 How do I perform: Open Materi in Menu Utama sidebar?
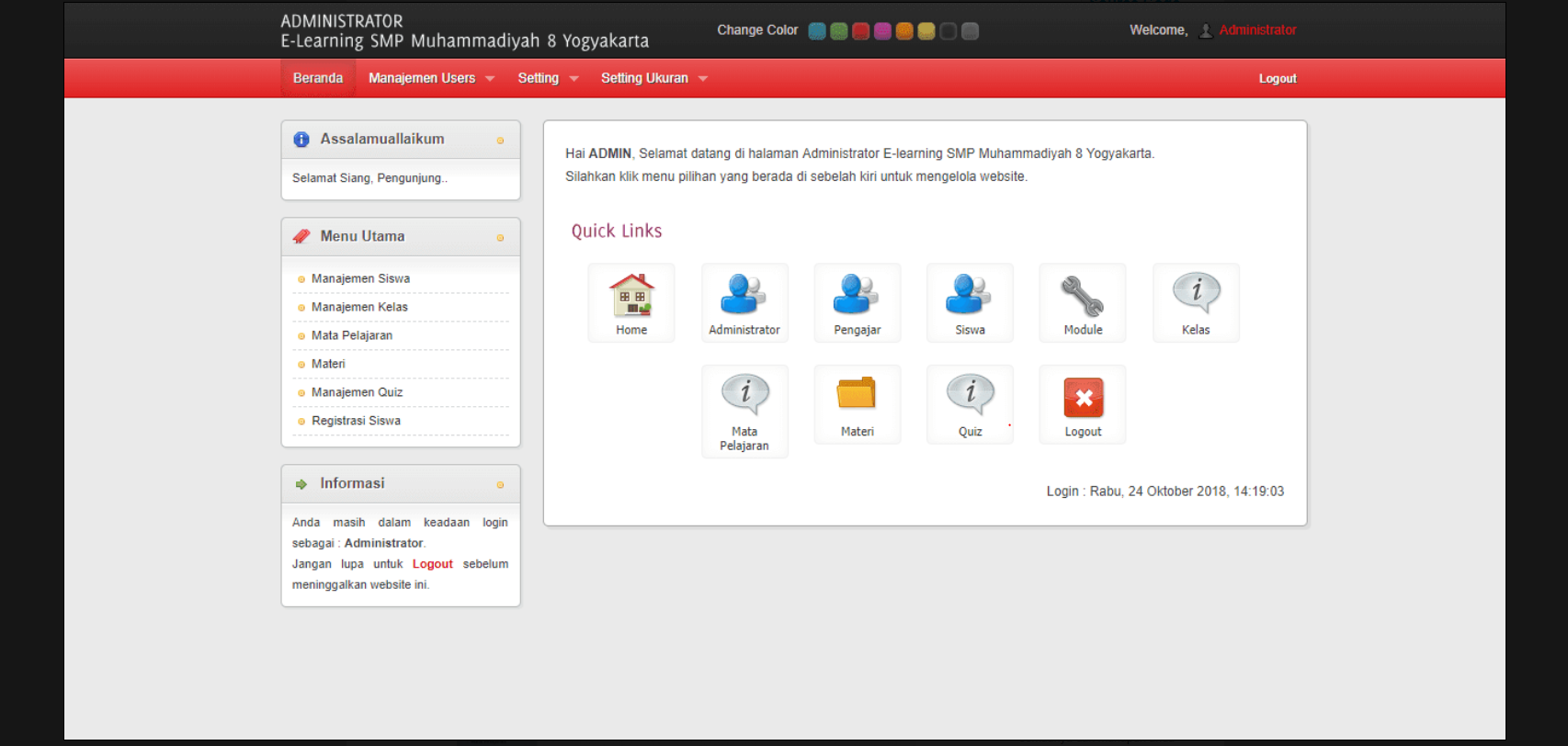[328, 364]
